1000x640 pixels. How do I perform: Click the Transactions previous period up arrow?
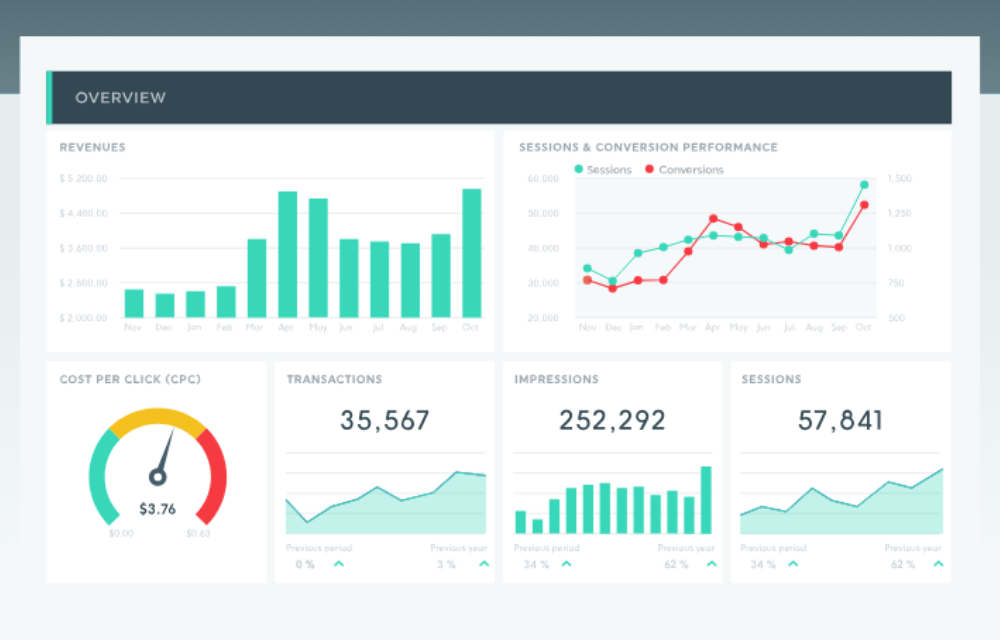coord(338,564)
